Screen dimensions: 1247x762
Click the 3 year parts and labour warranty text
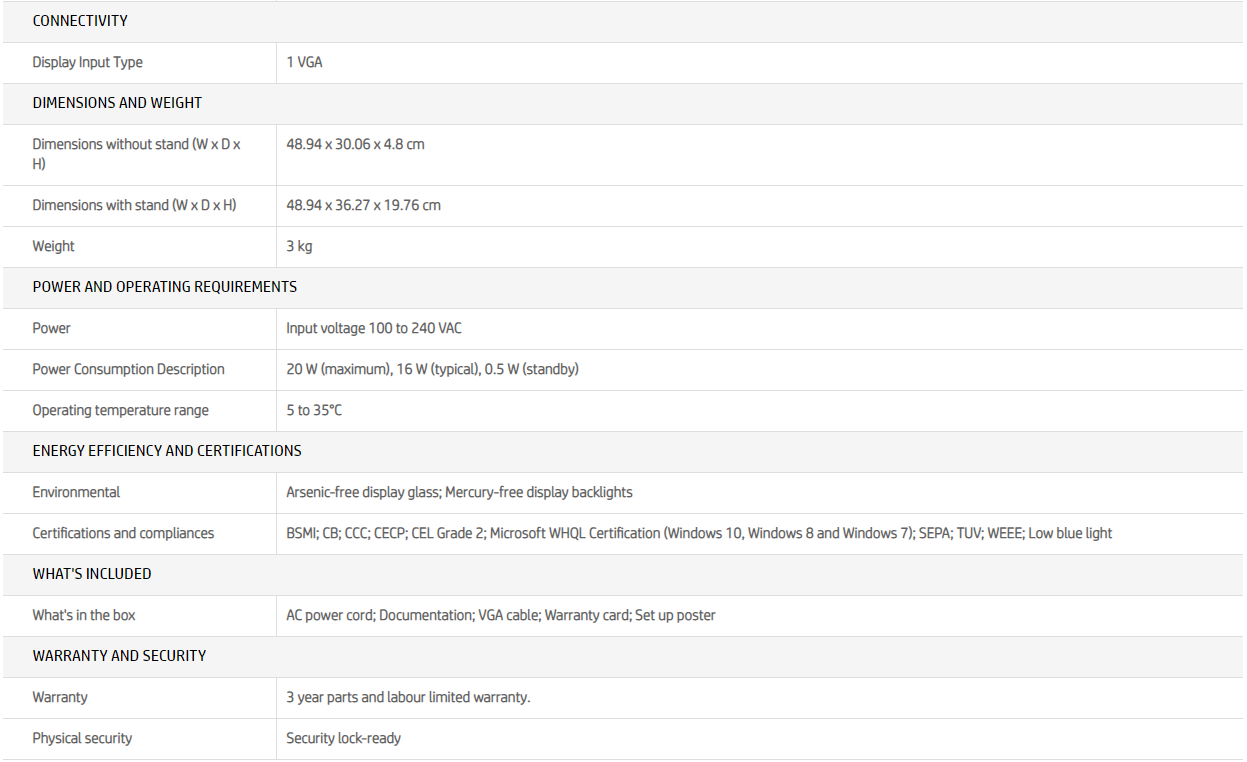(x=408, y=697)
